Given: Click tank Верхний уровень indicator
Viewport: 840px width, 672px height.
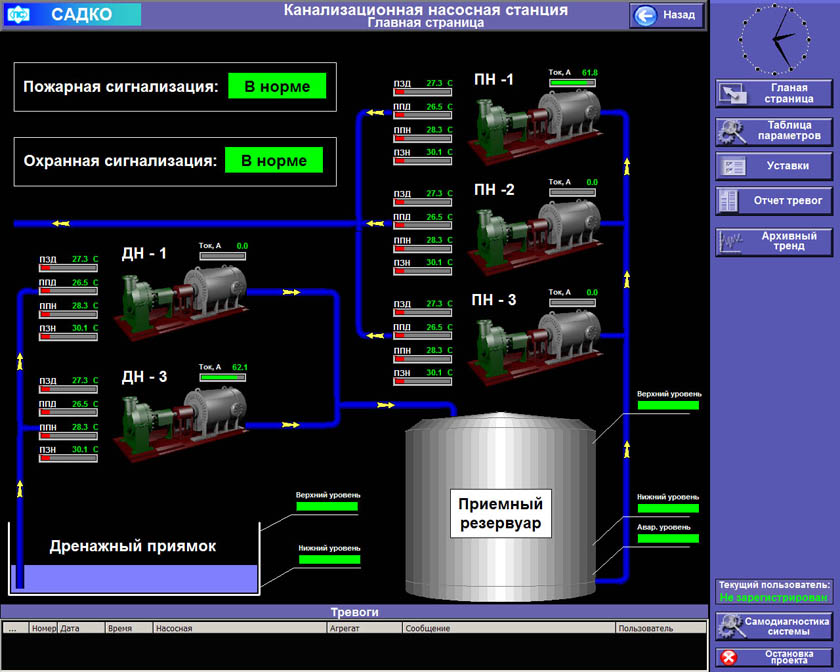Looking at the screenshot, I should (x=668, y=405).
